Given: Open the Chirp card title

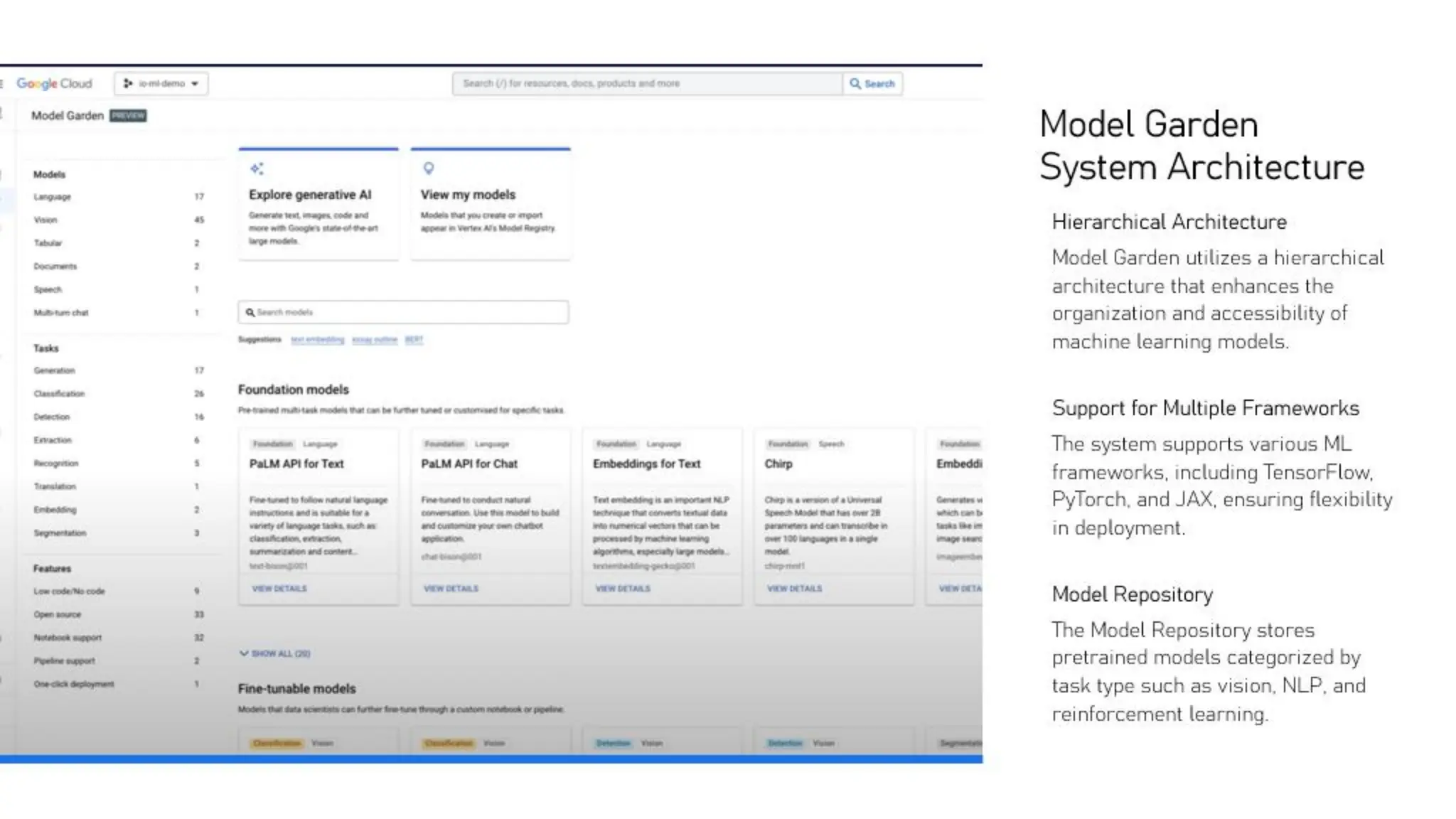Looking at the screenshot, I should 778,464.
